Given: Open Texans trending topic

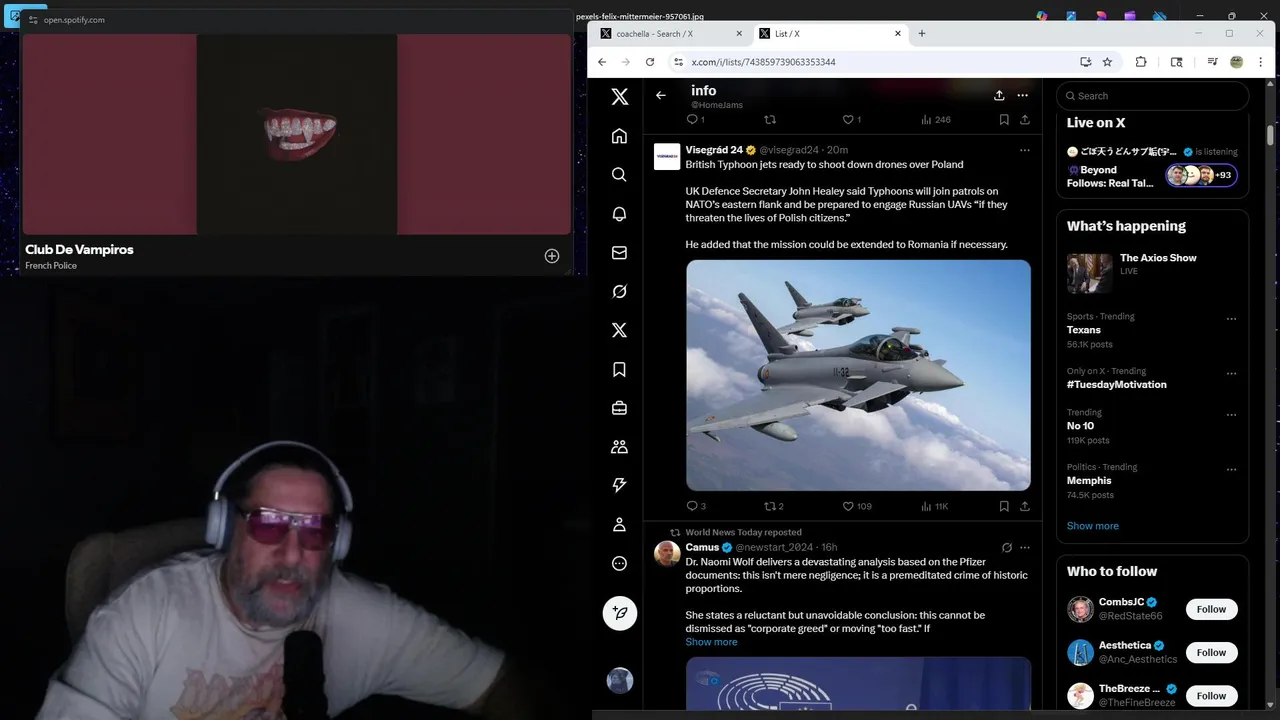Looking at the screenshot, I should point(1083,330).
